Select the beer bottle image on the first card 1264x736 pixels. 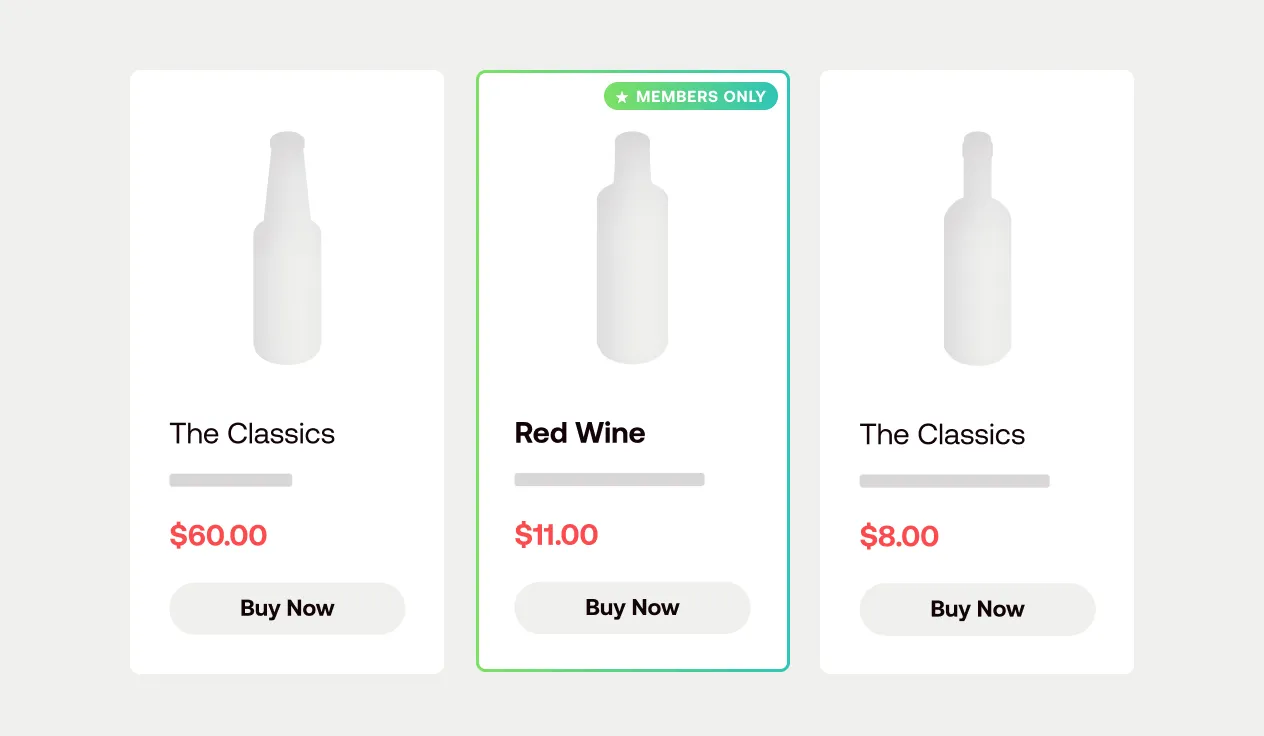[287, 247]
